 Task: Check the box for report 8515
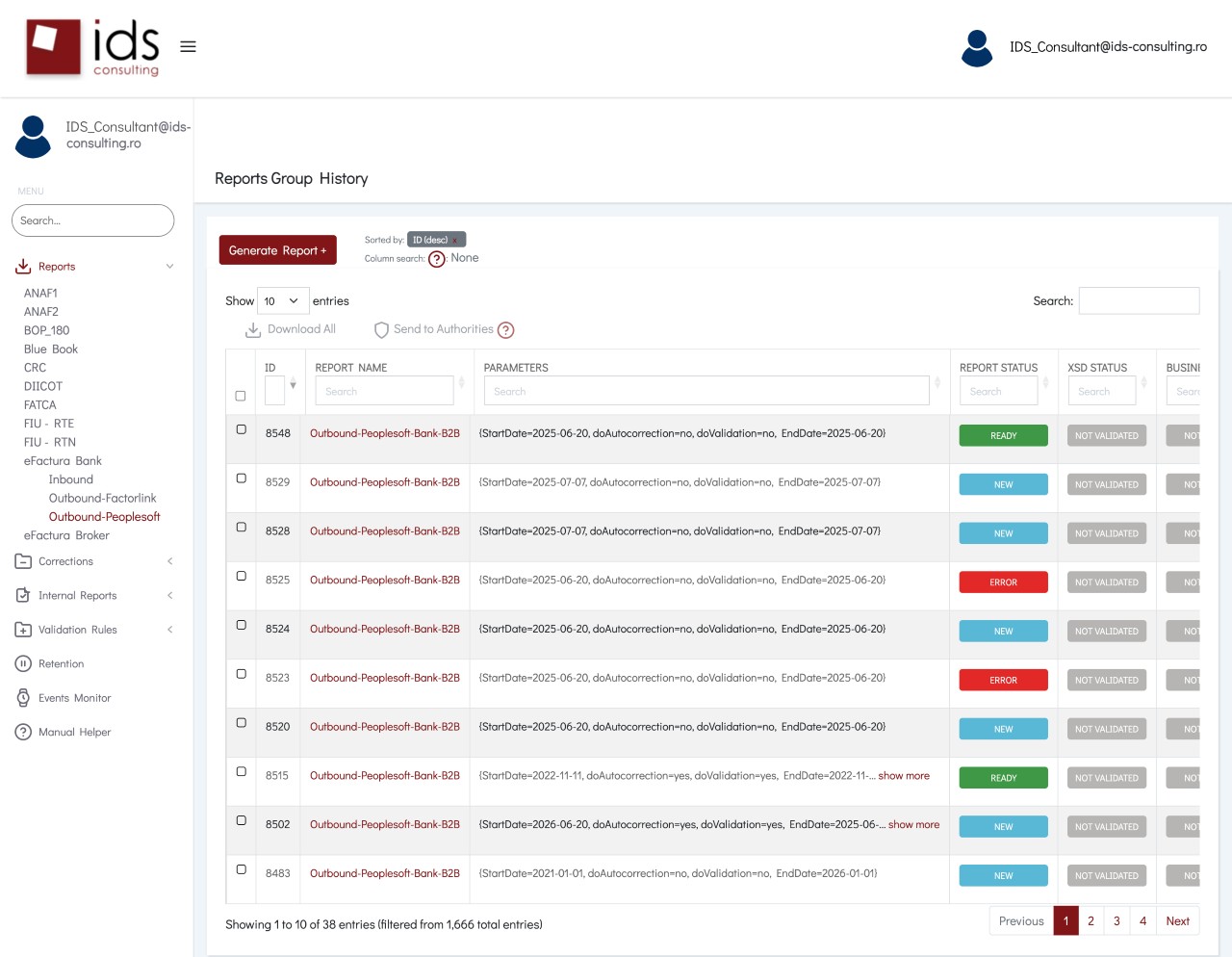[242, 772]
